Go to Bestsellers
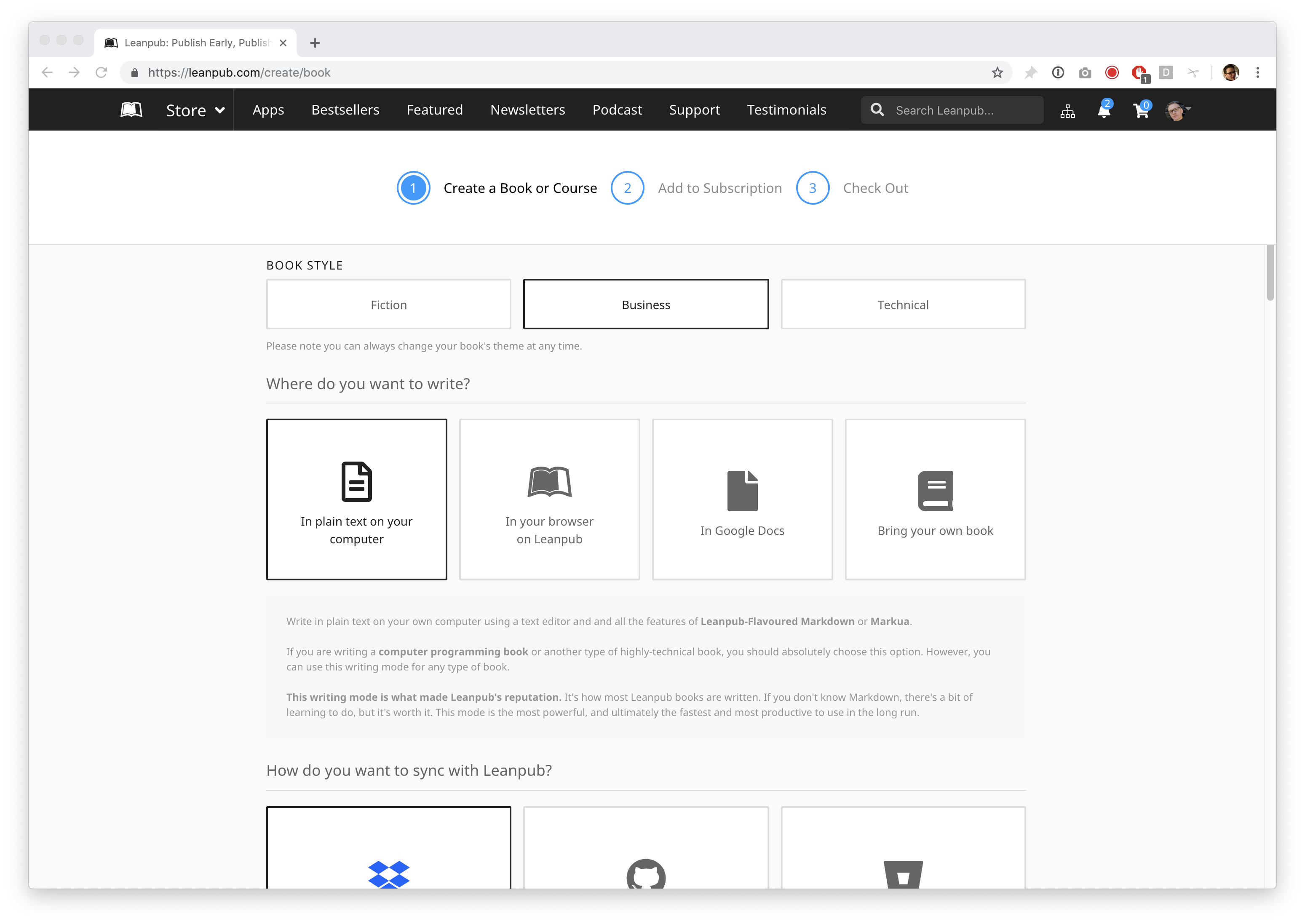This screenshot has height=924, width=1305. [345, 110]
